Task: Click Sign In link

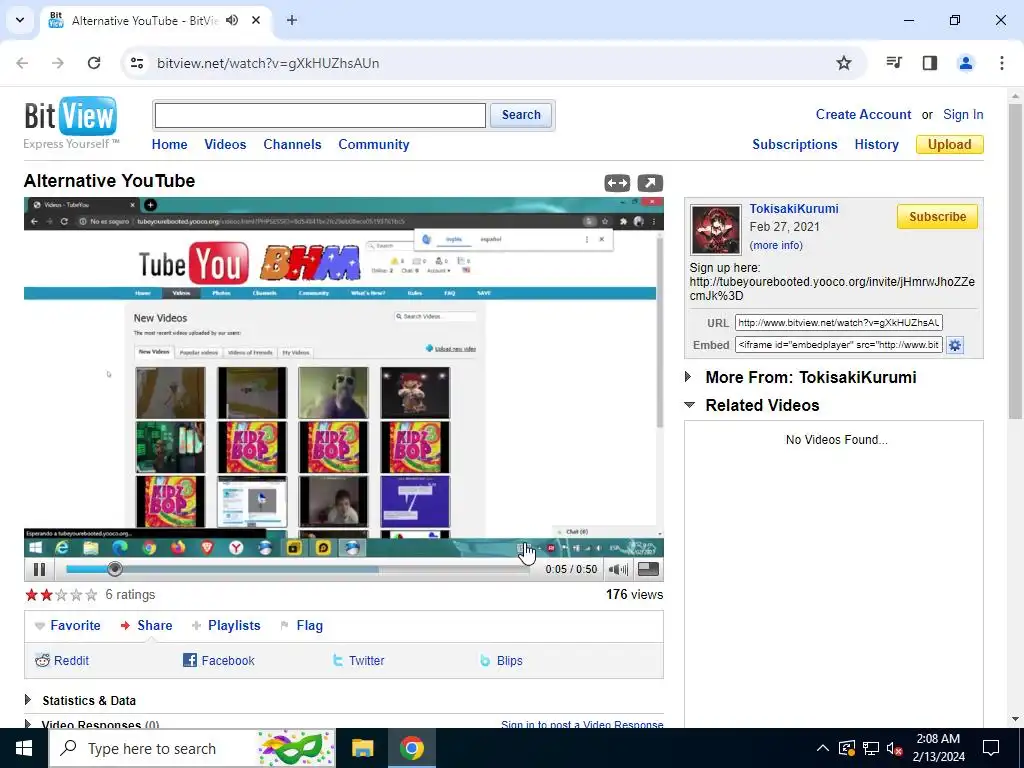Action: click(963, 114)
